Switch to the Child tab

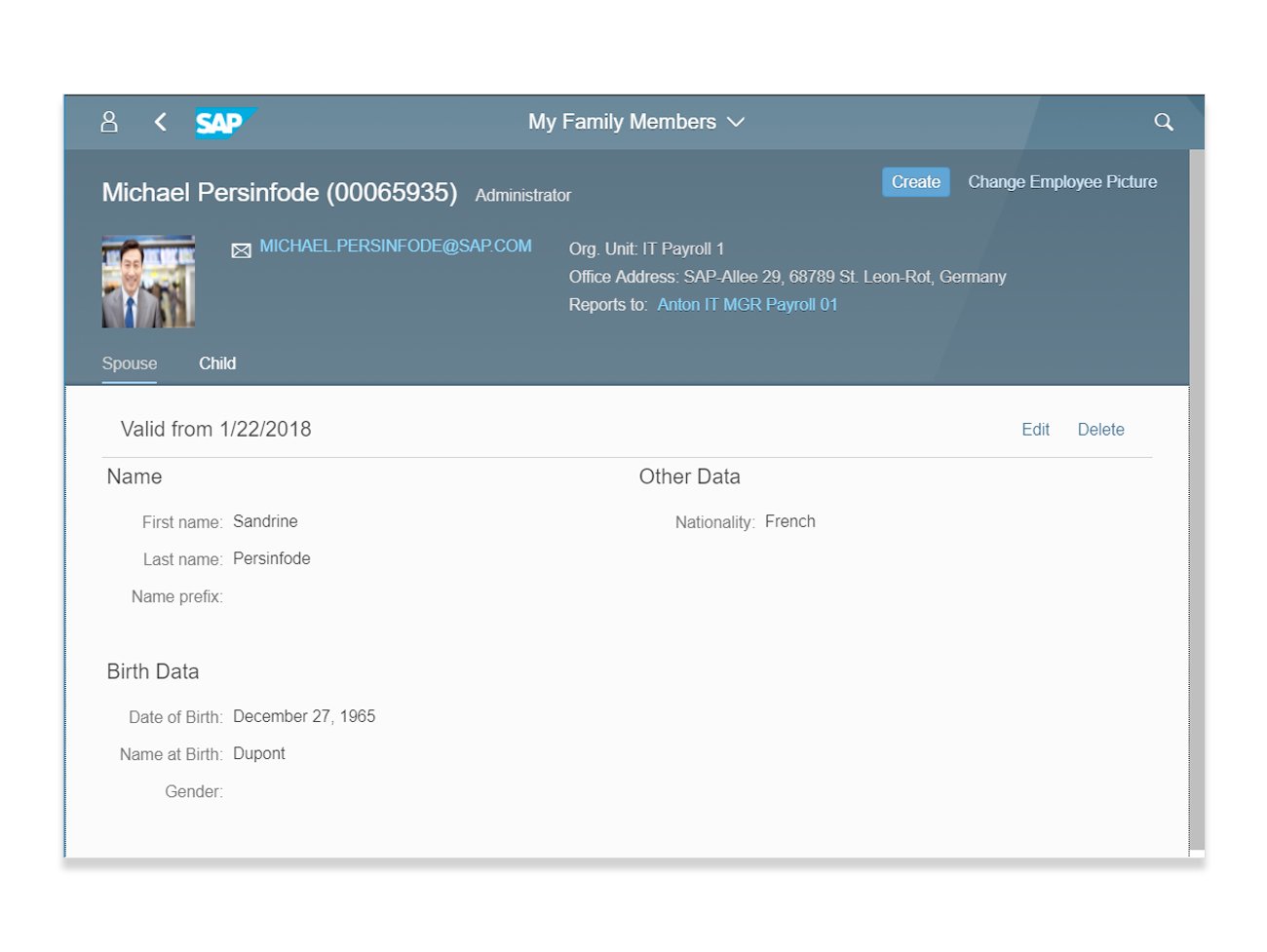click(217, 363)
